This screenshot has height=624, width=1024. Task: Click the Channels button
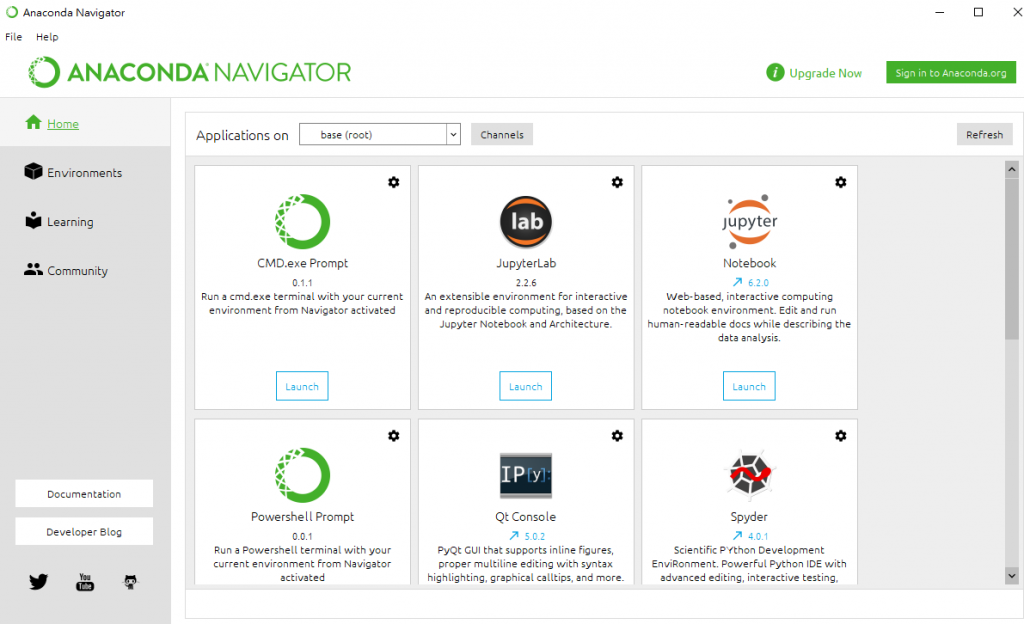click(x=502, y=134)
